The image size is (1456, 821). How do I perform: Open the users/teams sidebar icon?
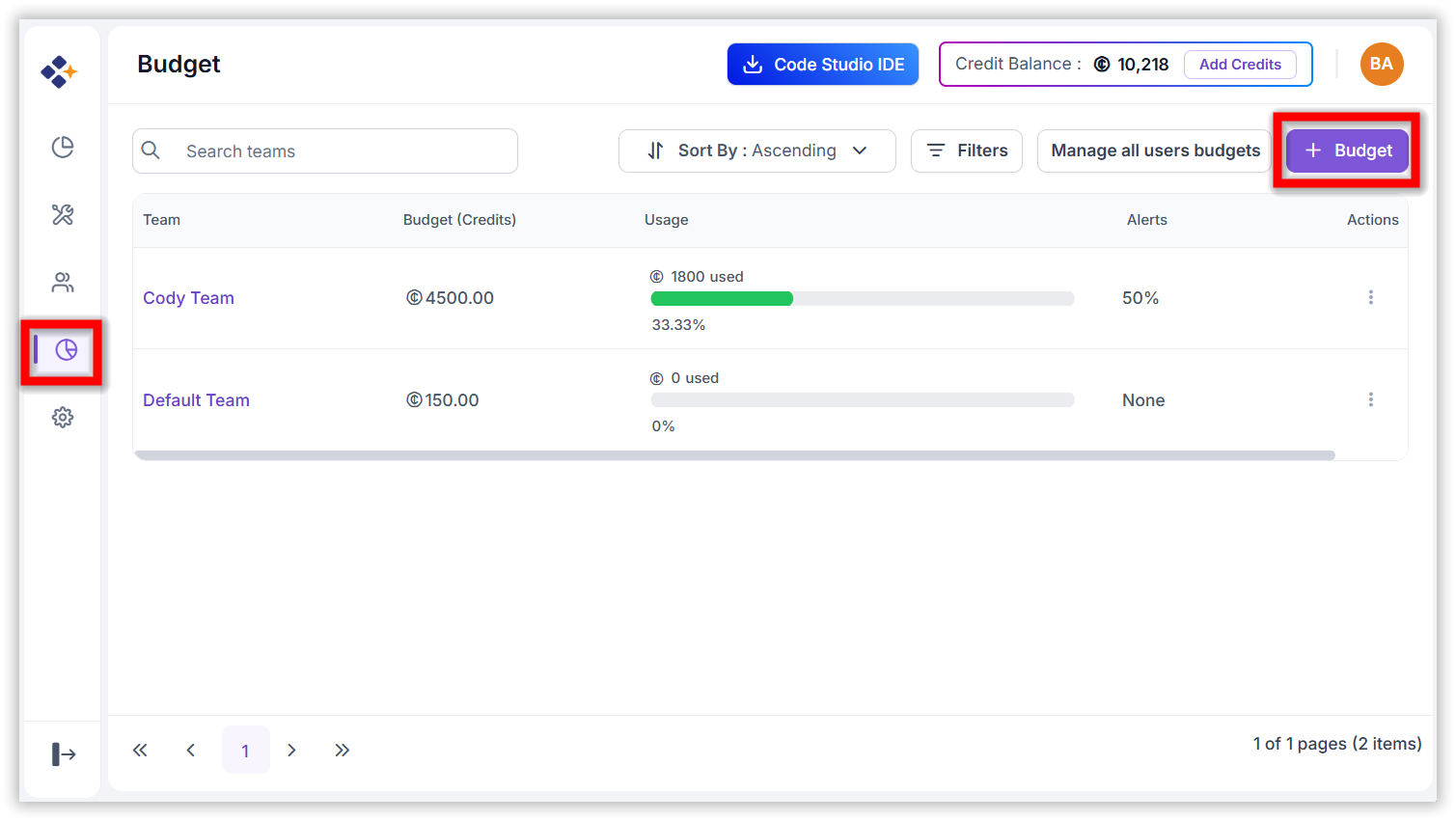click(63, 282)
